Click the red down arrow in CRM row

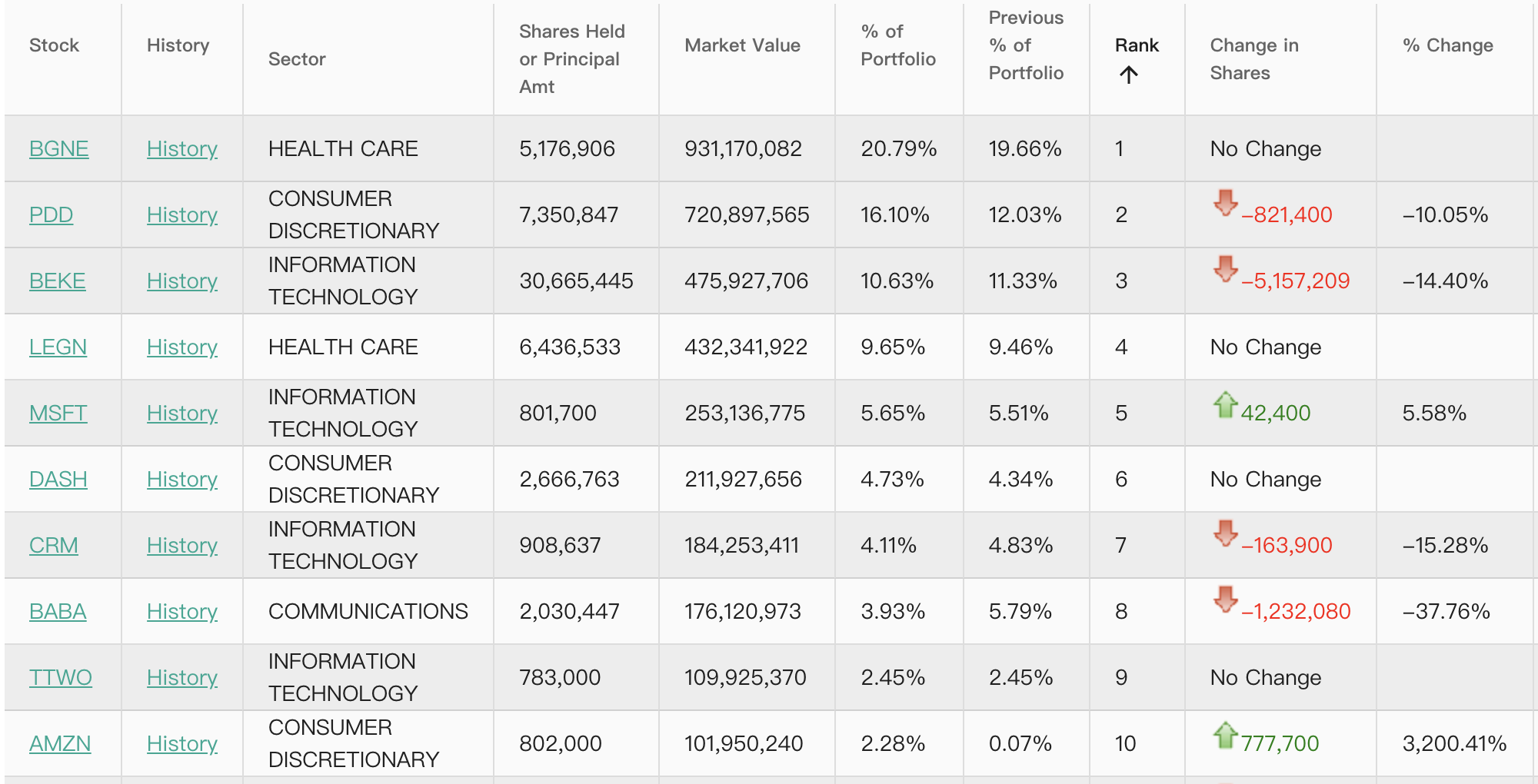point(1225,533)
